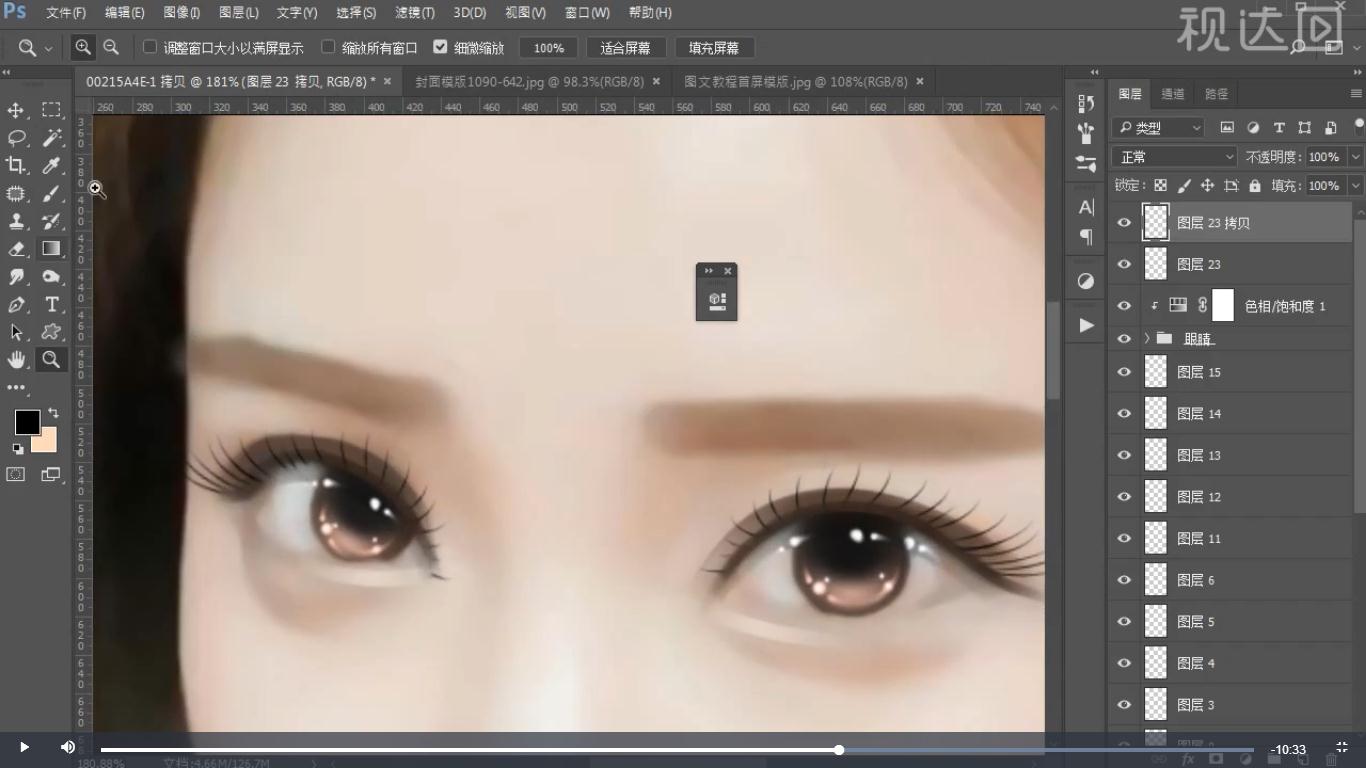Select the Sponge tool
The image size is (1366, 768).
[51, 277]
